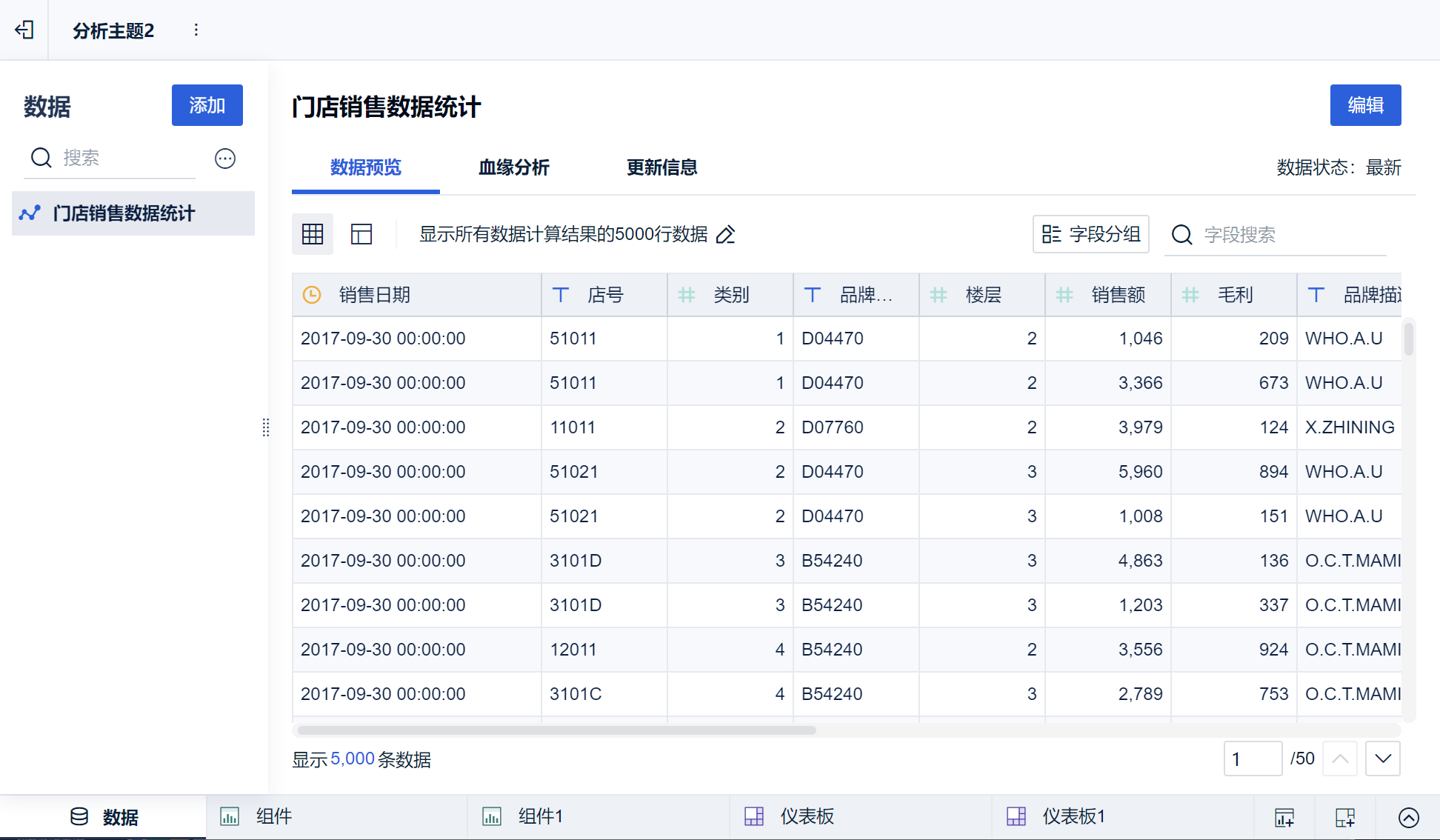
Task: Open the 更新信息 tab
Action: [x=661, y=167]
